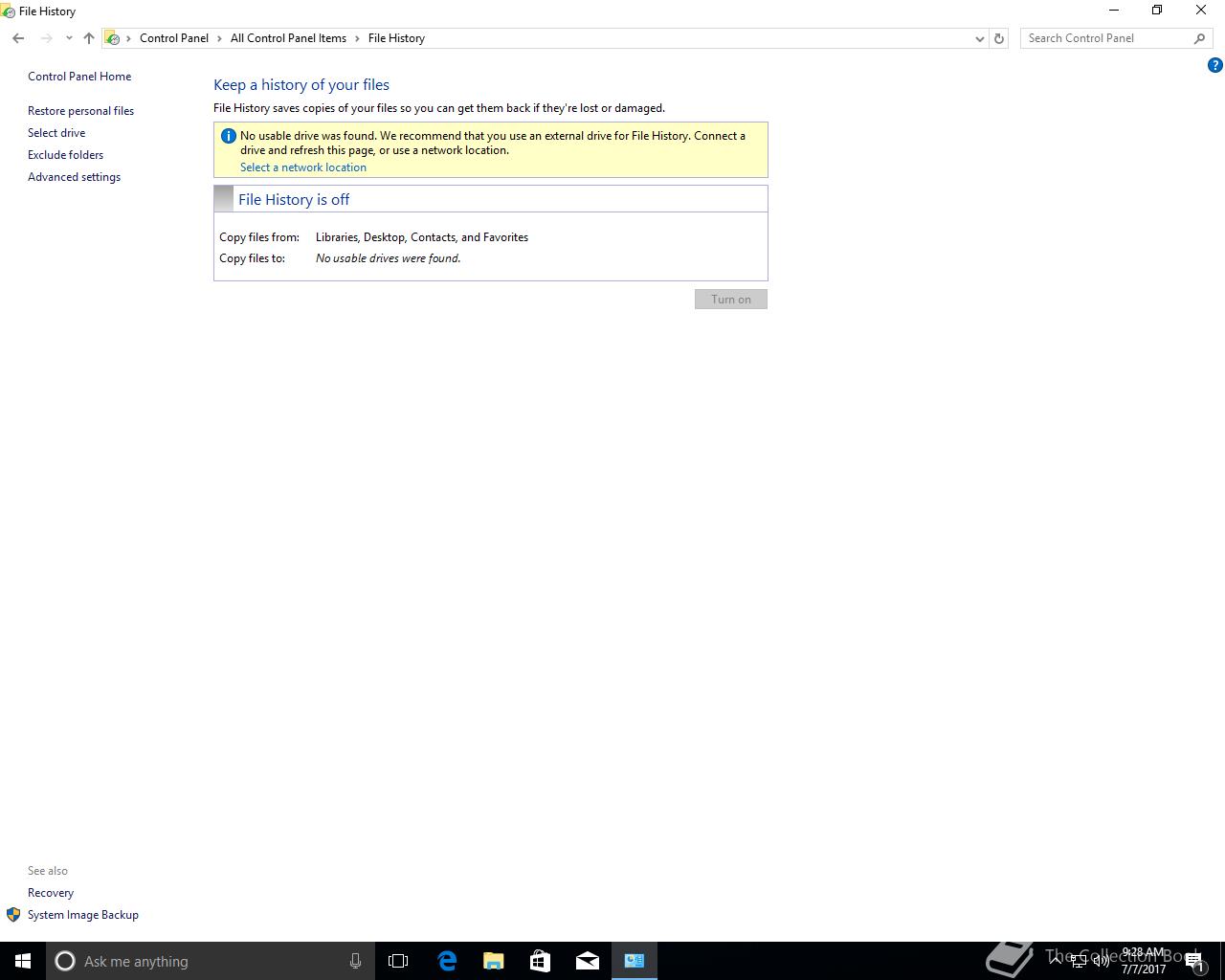
Task: Expand the address bar history dropdown
Action: click(979, 38)
